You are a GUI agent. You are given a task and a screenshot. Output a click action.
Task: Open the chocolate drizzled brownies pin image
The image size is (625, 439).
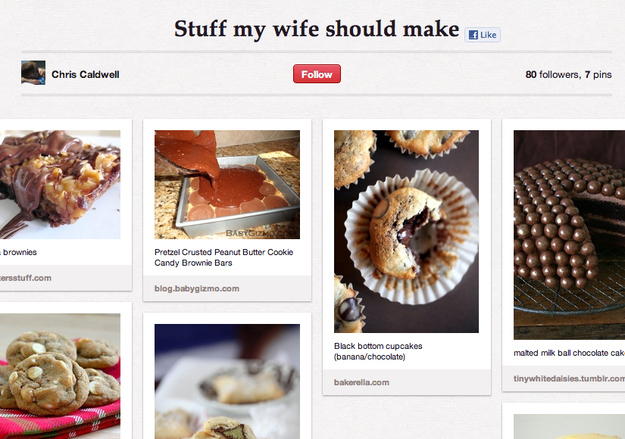pyautogui.click(x=60, y=184)
